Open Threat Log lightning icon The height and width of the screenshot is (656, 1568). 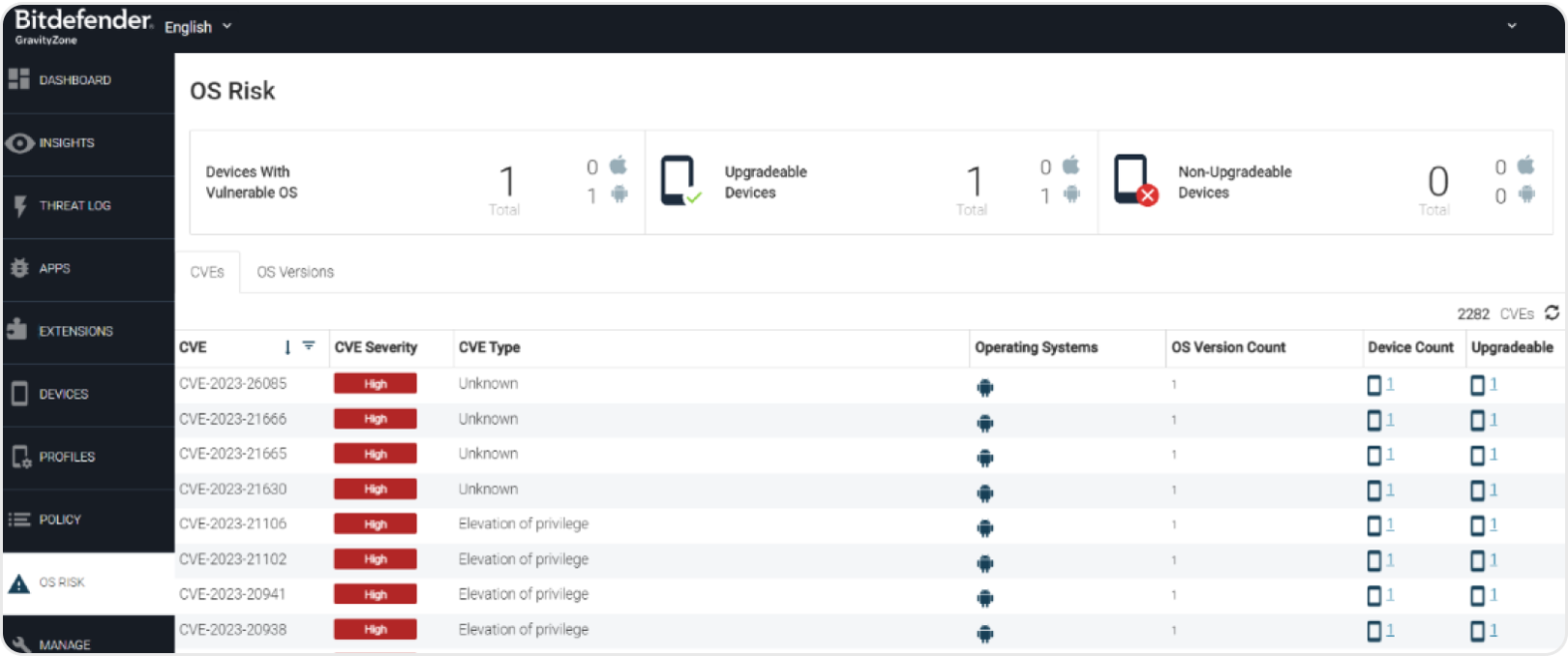tap(19, 205)
